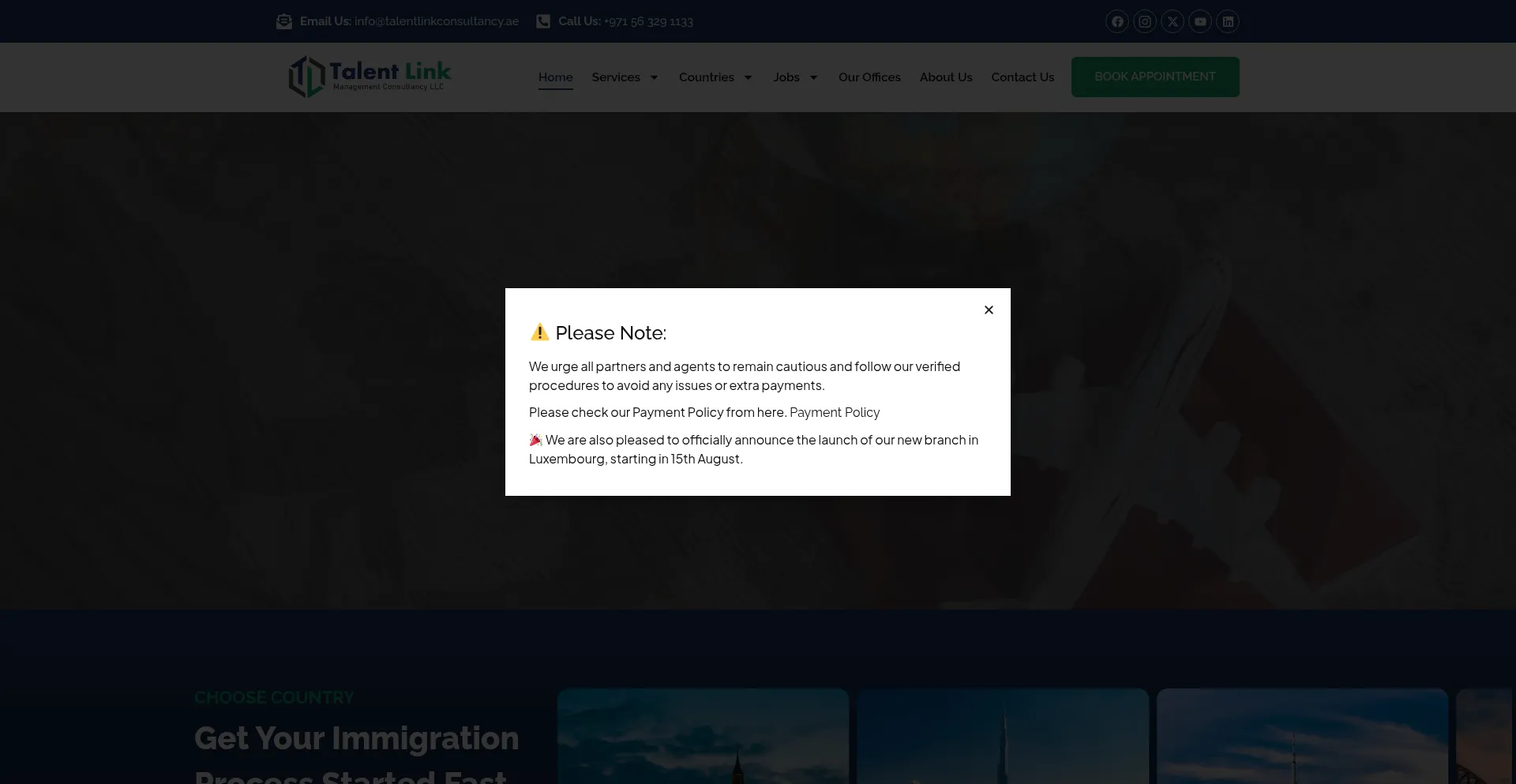Click the X (Twitter) icon
Image resolution: width=1516 pixels, height=784 pixels.
[1173, 21]
